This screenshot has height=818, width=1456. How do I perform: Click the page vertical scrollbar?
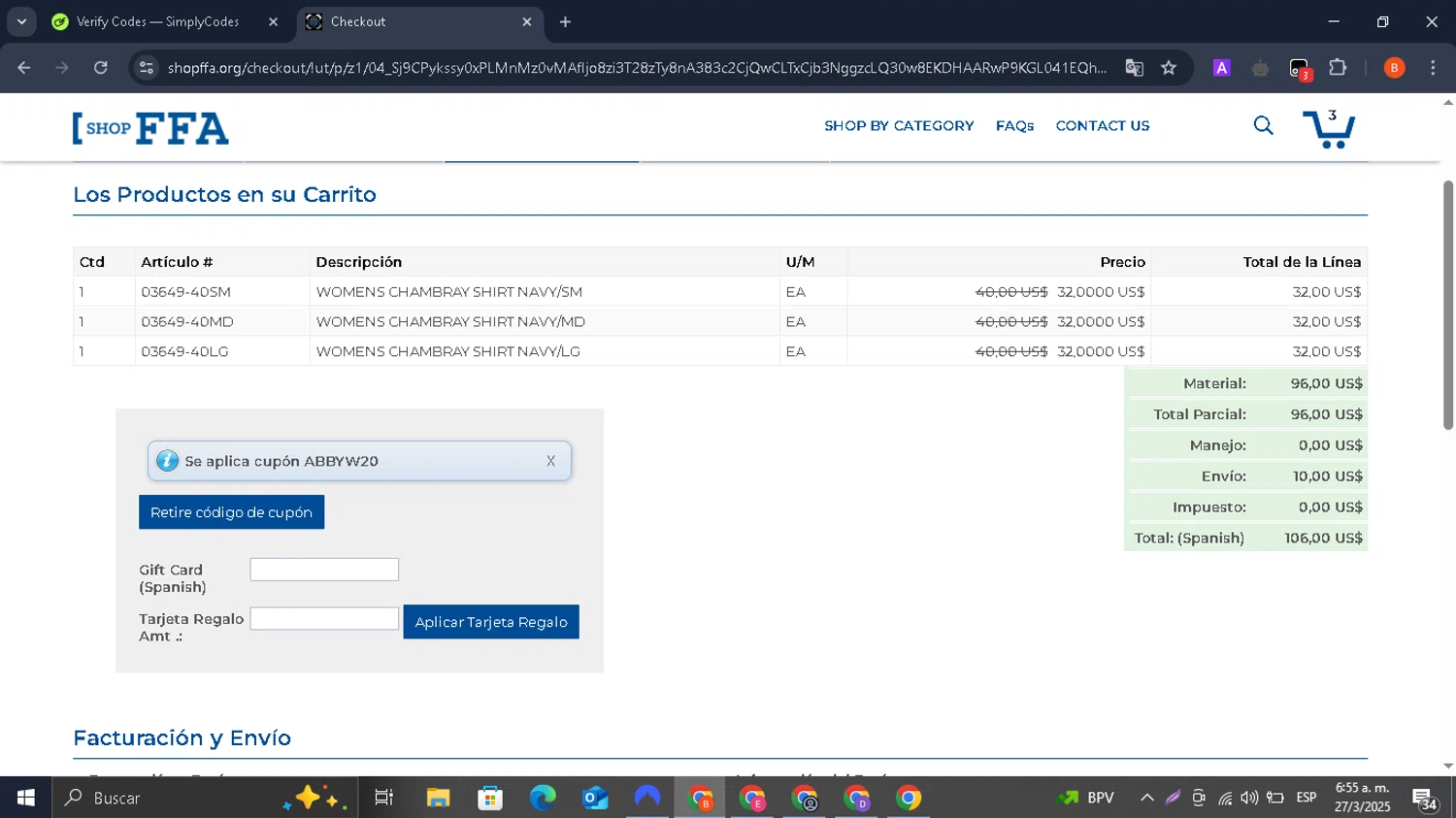pyautogui.click(x=1448, y=305)
